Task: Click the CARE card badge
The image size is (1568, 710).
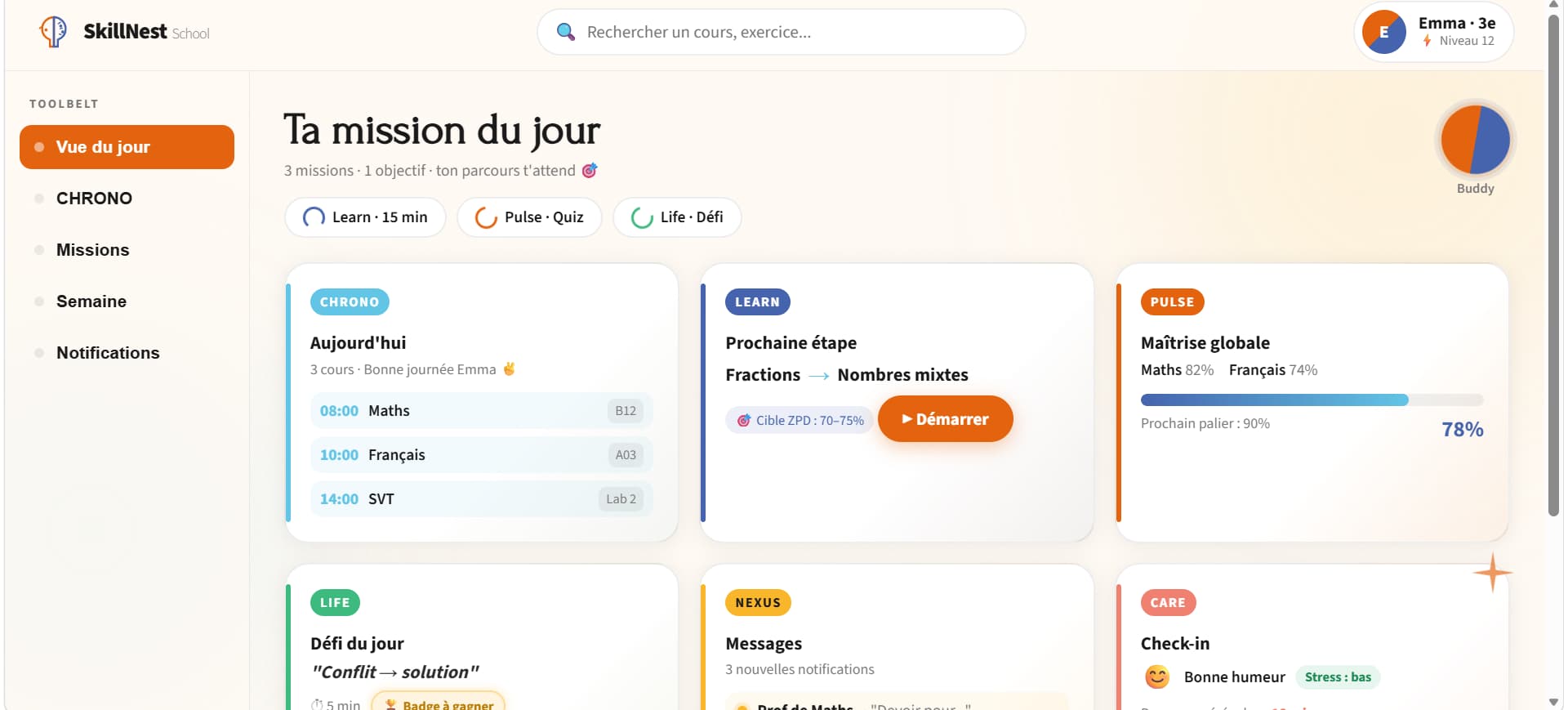Action: coord(1168,603)
